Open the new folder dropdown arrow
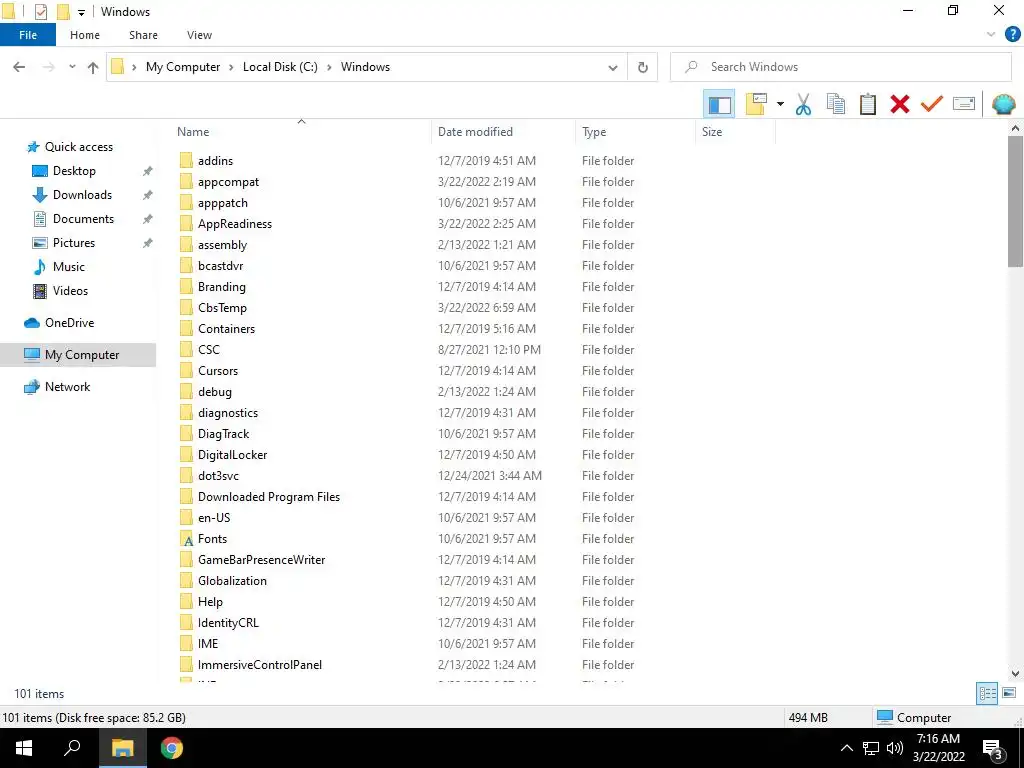 point(780,104)
